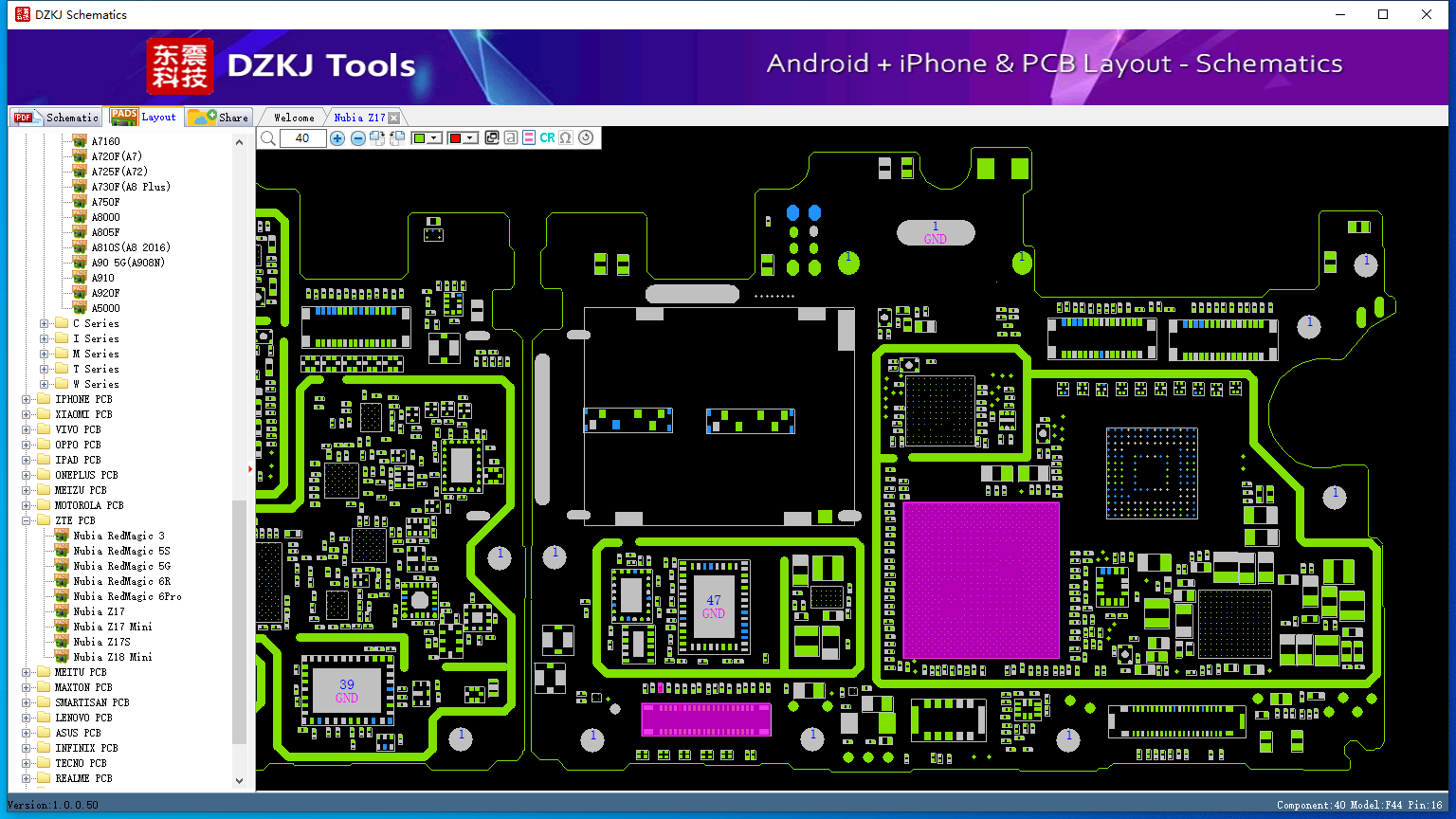Expand the MEITU PCB folder
This screenshot has width=1456, height=819.
pyautogui.click(x=26, y=672)
